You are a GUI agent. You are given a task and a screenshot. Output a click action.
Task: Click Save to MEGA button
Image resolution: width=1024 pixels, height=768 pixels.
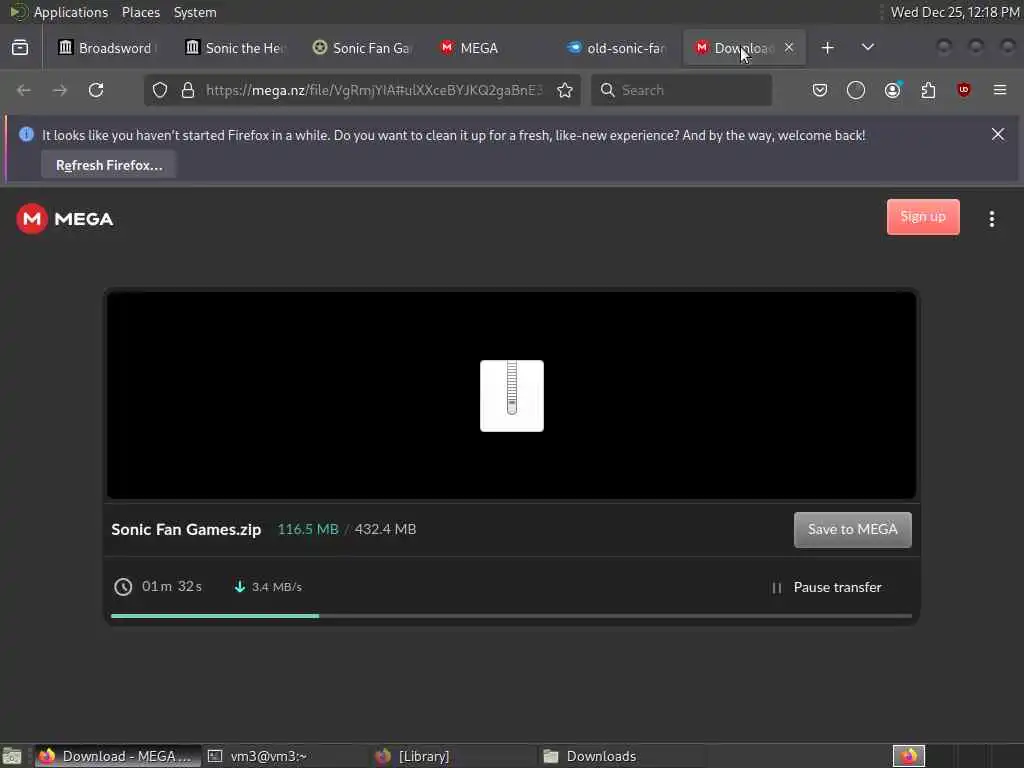pos(852,530)
